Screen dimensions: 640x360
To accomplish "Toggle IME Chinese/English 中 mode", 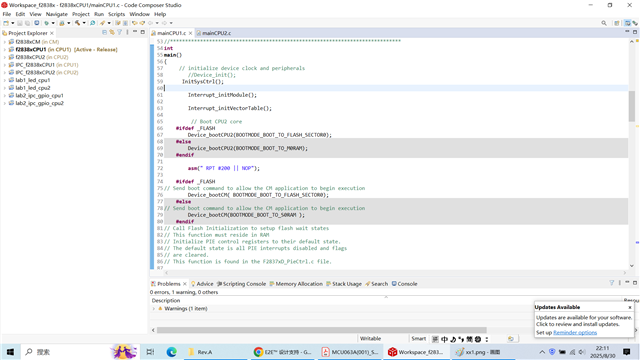I will tap(444, 339).
